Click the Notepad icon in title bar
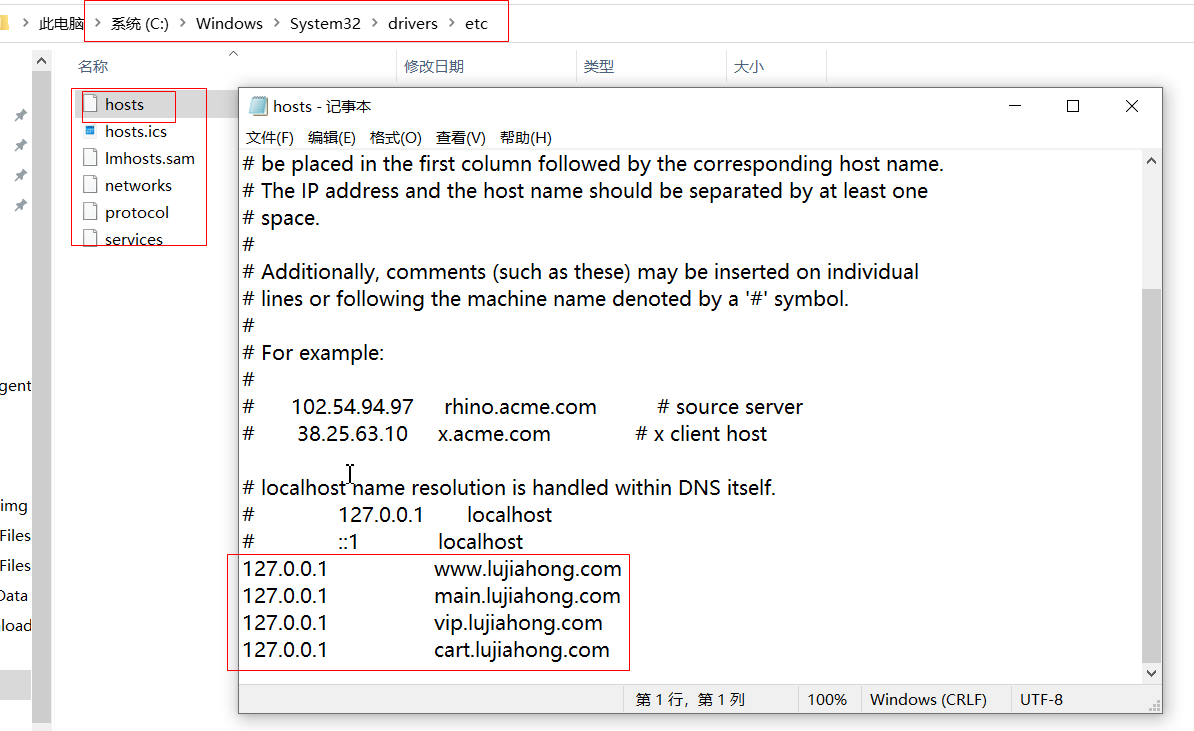Viewport: 1194px width, 731px height. coord(258,106)
